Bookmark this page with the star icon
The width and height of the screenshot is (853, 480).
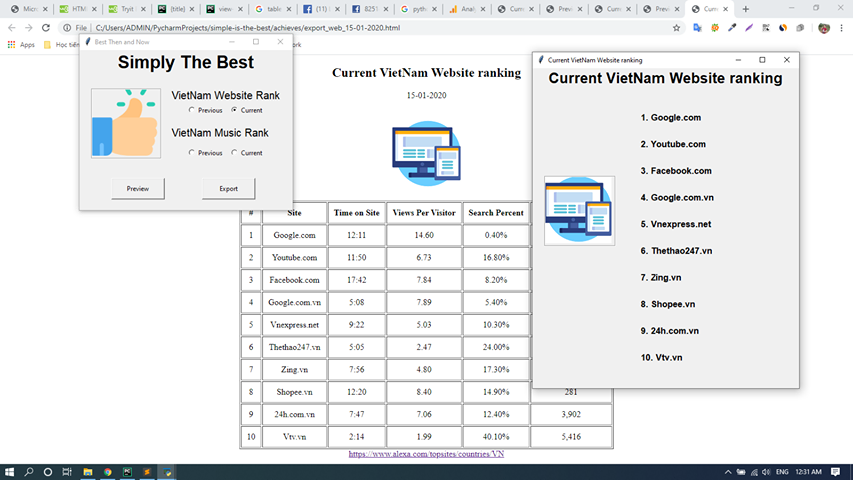click(676, 28)
